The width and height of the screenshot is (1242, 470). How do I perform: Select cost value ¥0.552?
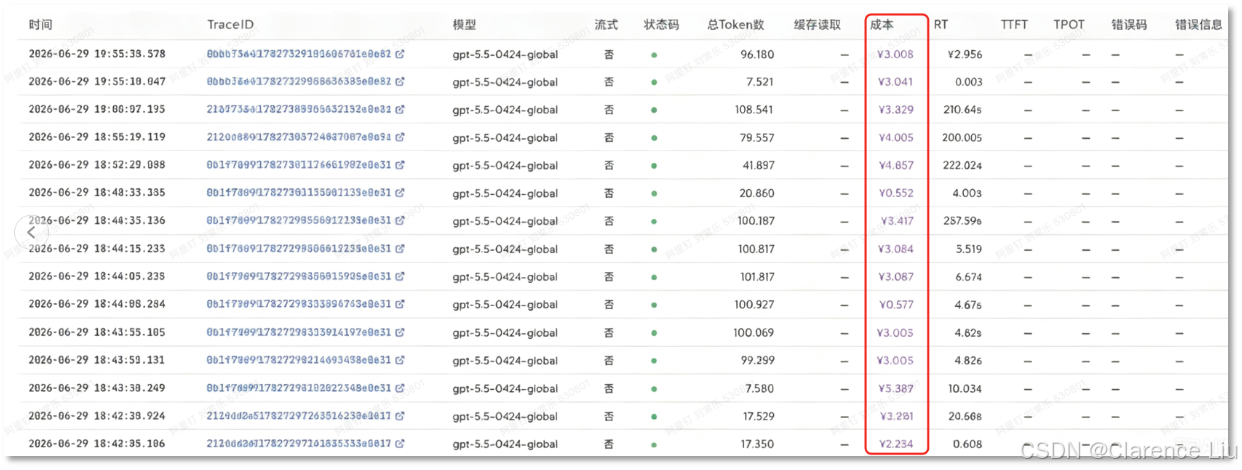(895, 193)
